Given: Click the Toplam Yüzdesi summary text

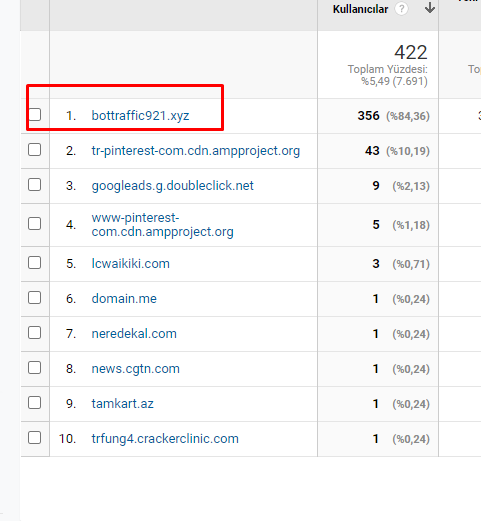Looking at the screenshot, I should 388,75.
